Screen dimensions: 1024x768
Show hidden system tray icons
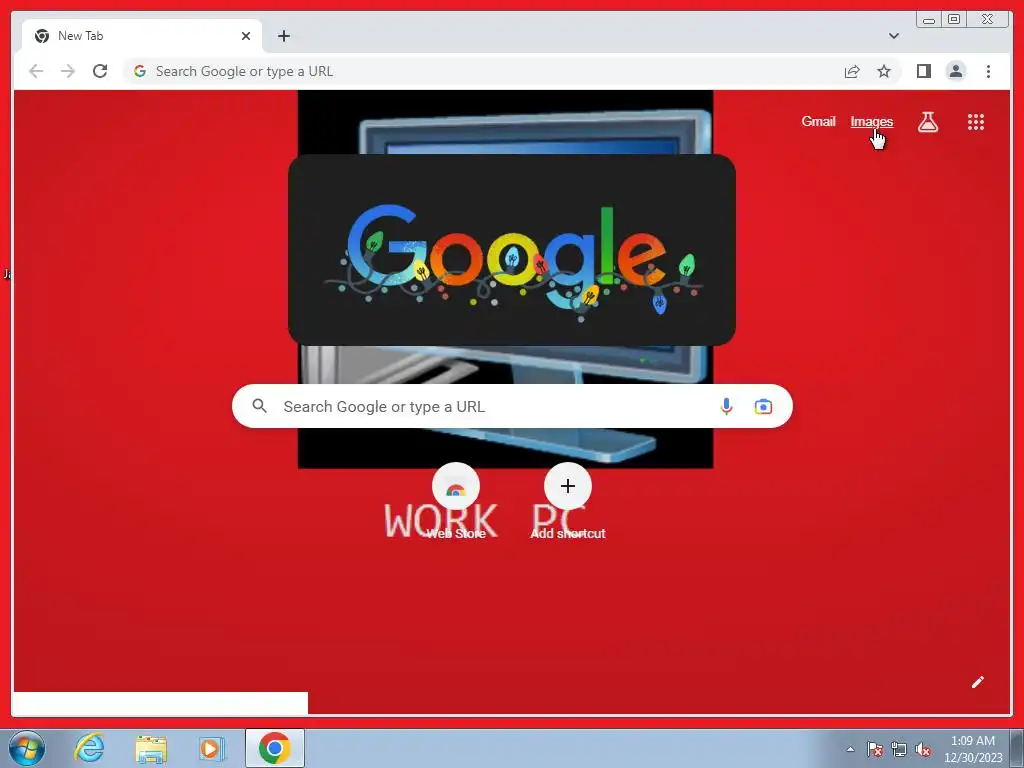[850, 749]
